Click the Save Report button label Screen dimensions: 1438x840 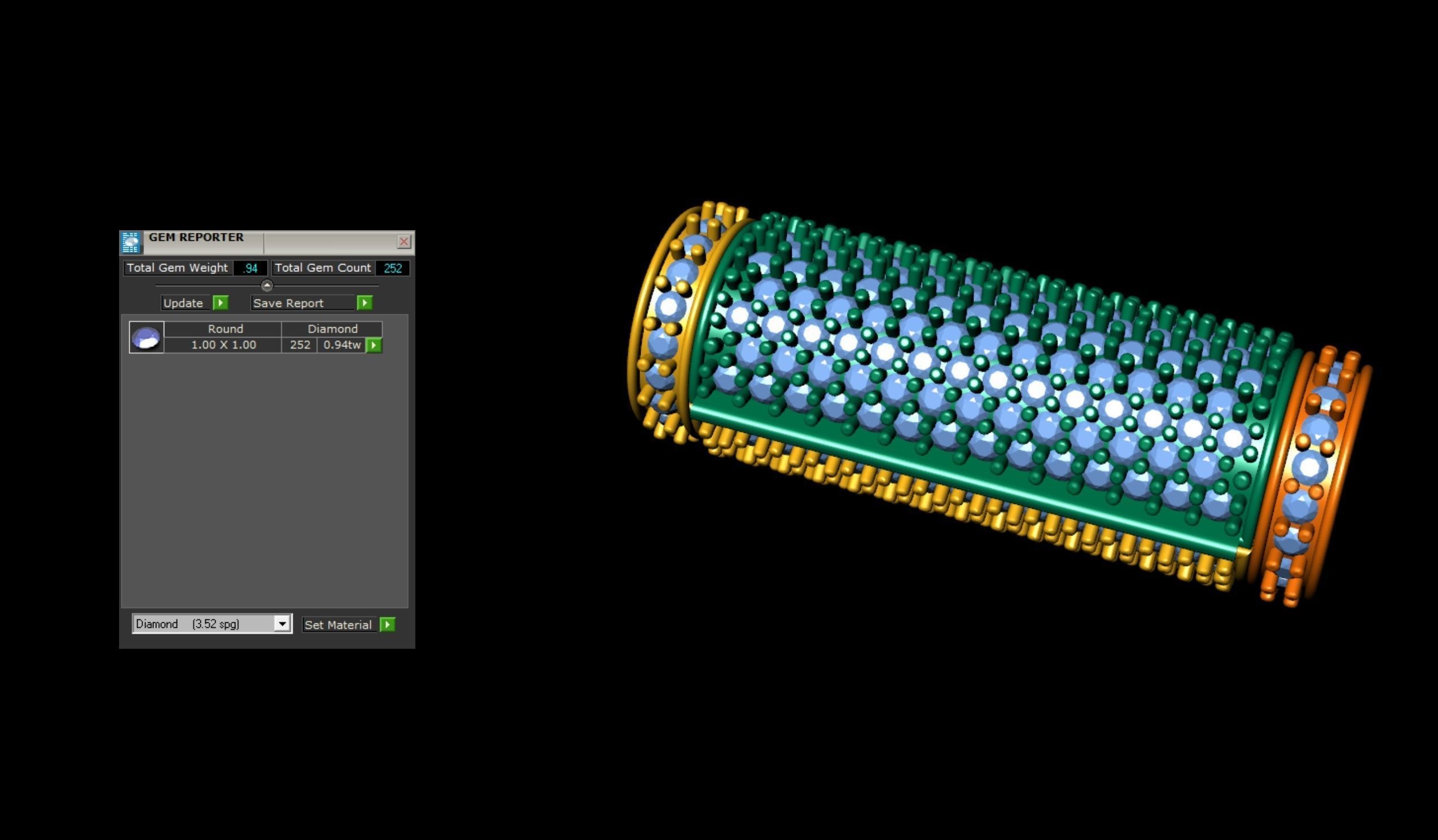point(289,304)
